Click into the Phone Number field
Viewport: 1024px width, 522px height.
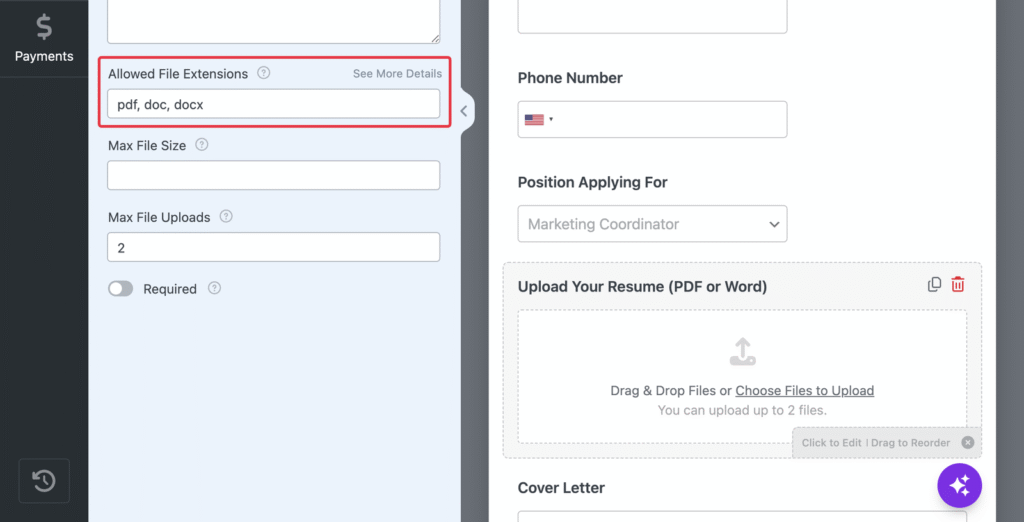(652, 120)
